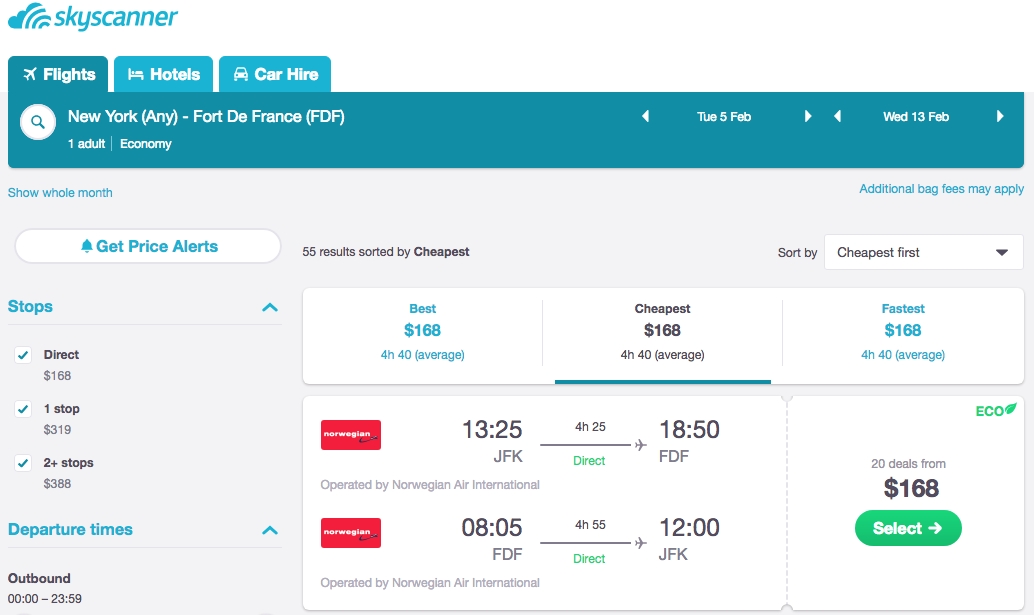Collapse the Stops filter section
Screen dimensions: 1034x615
coord(269,307)
